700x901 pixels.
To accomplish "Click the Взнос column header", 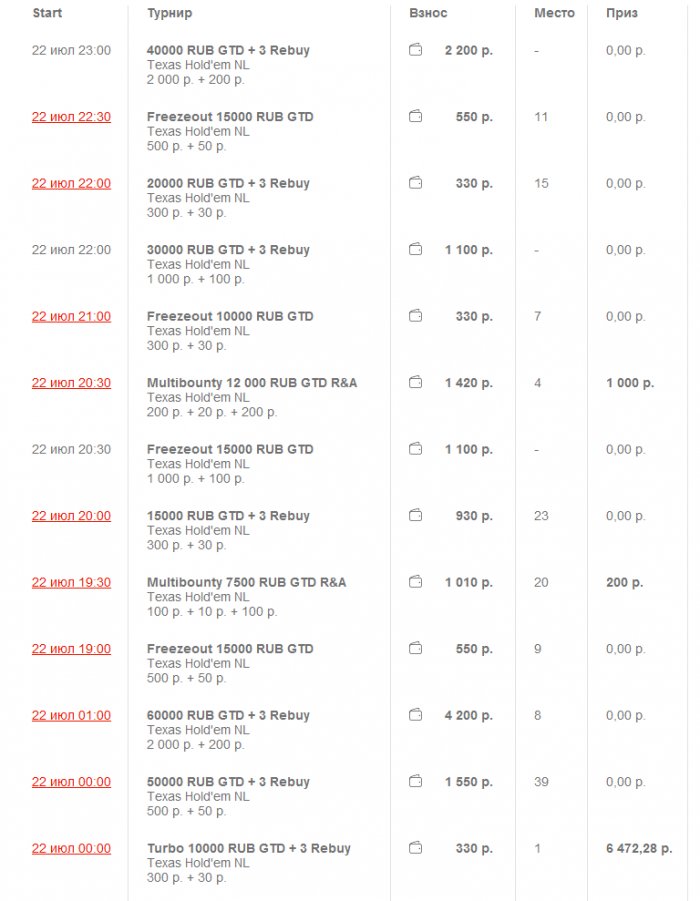I will pos(428,14).
